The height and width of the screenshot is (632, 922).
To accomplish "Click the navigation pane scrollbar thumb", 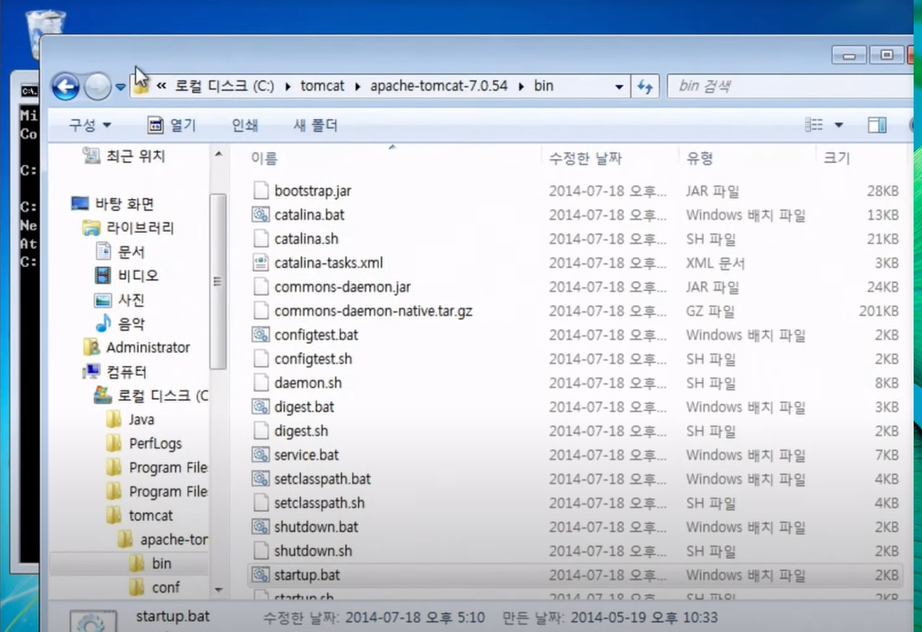I will tap(218, 282).
